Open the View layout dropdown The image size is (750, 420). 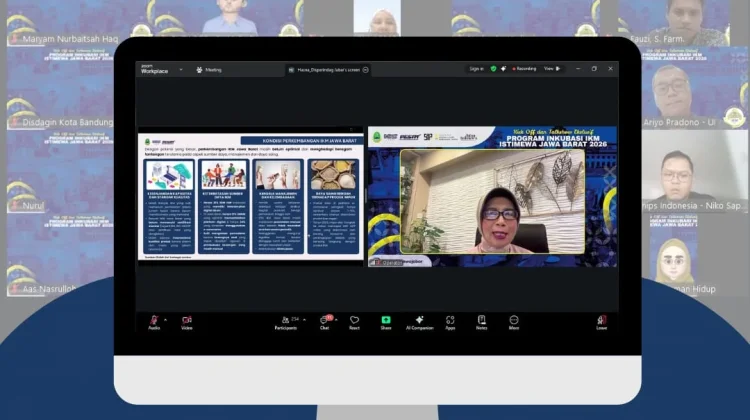click(552, 69)
